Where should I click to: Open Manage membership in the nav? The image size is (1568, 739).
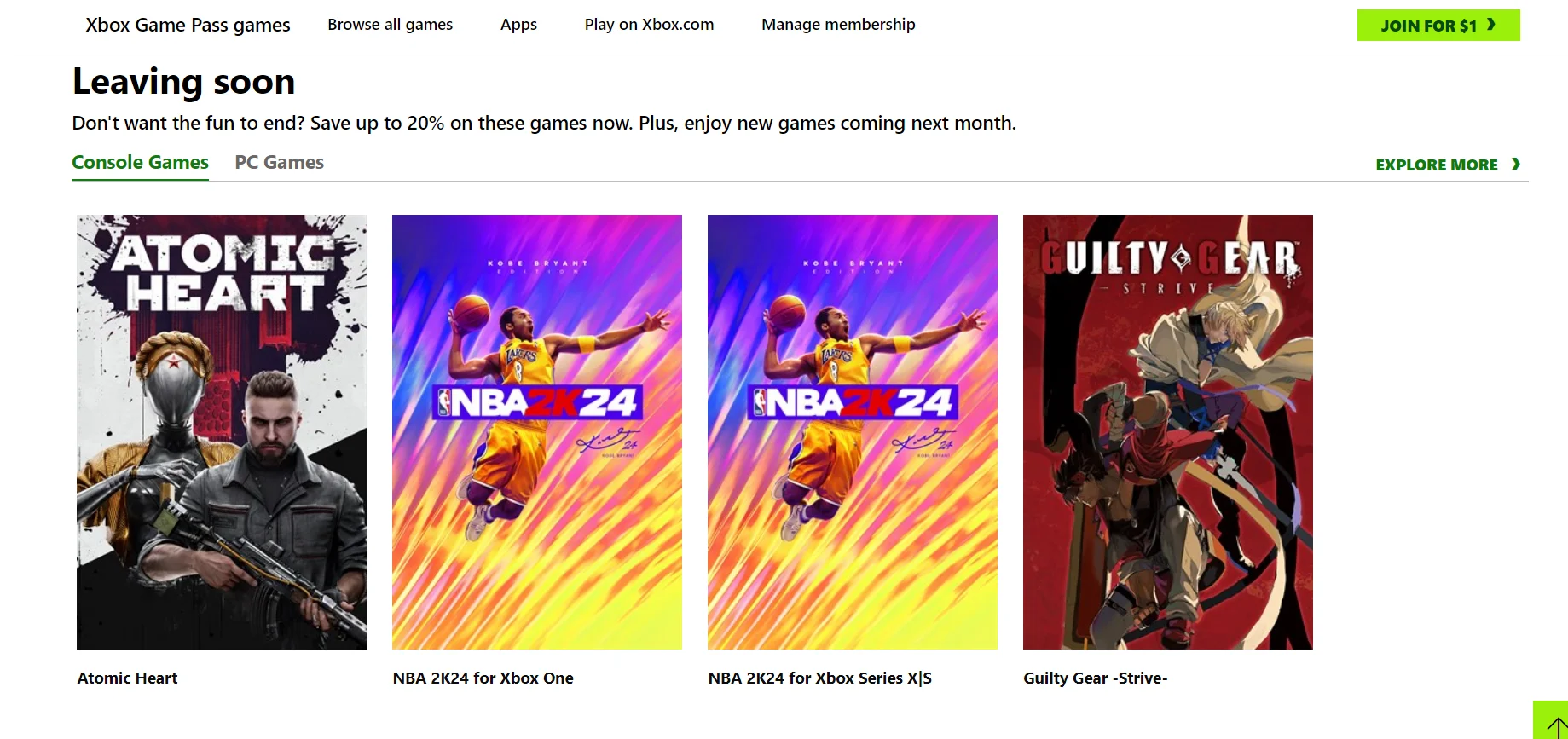coord(838,25)
